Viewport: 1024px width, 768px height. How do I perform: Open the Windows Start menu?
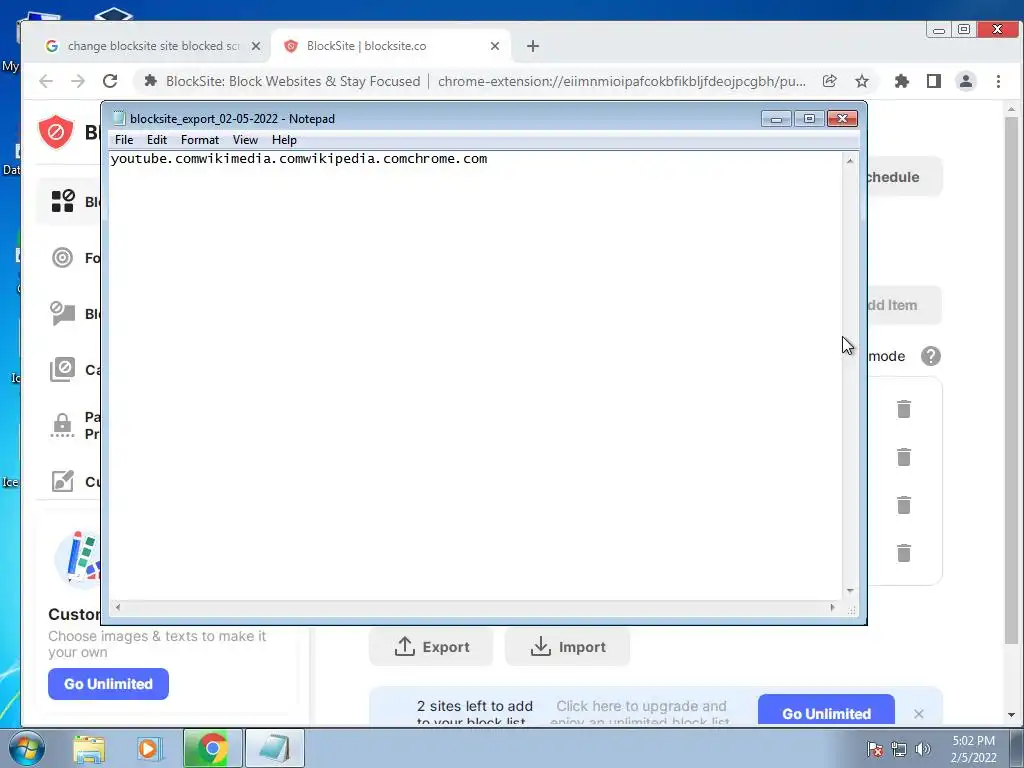[26, 748]
